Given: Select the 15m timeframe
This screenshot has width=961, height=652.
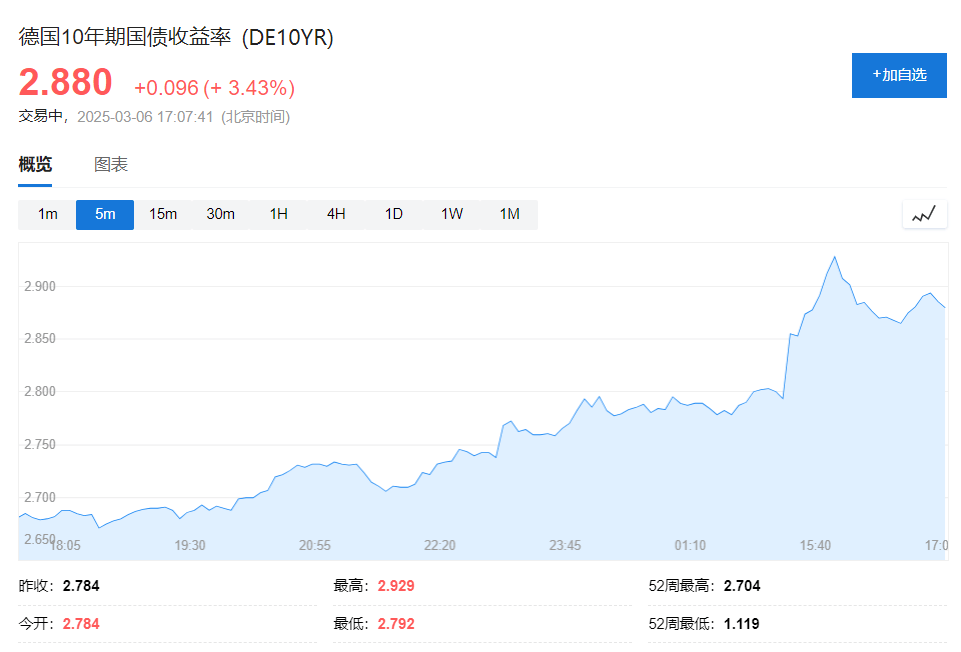Looking at the screenshot, I should [x=162, y=213].
